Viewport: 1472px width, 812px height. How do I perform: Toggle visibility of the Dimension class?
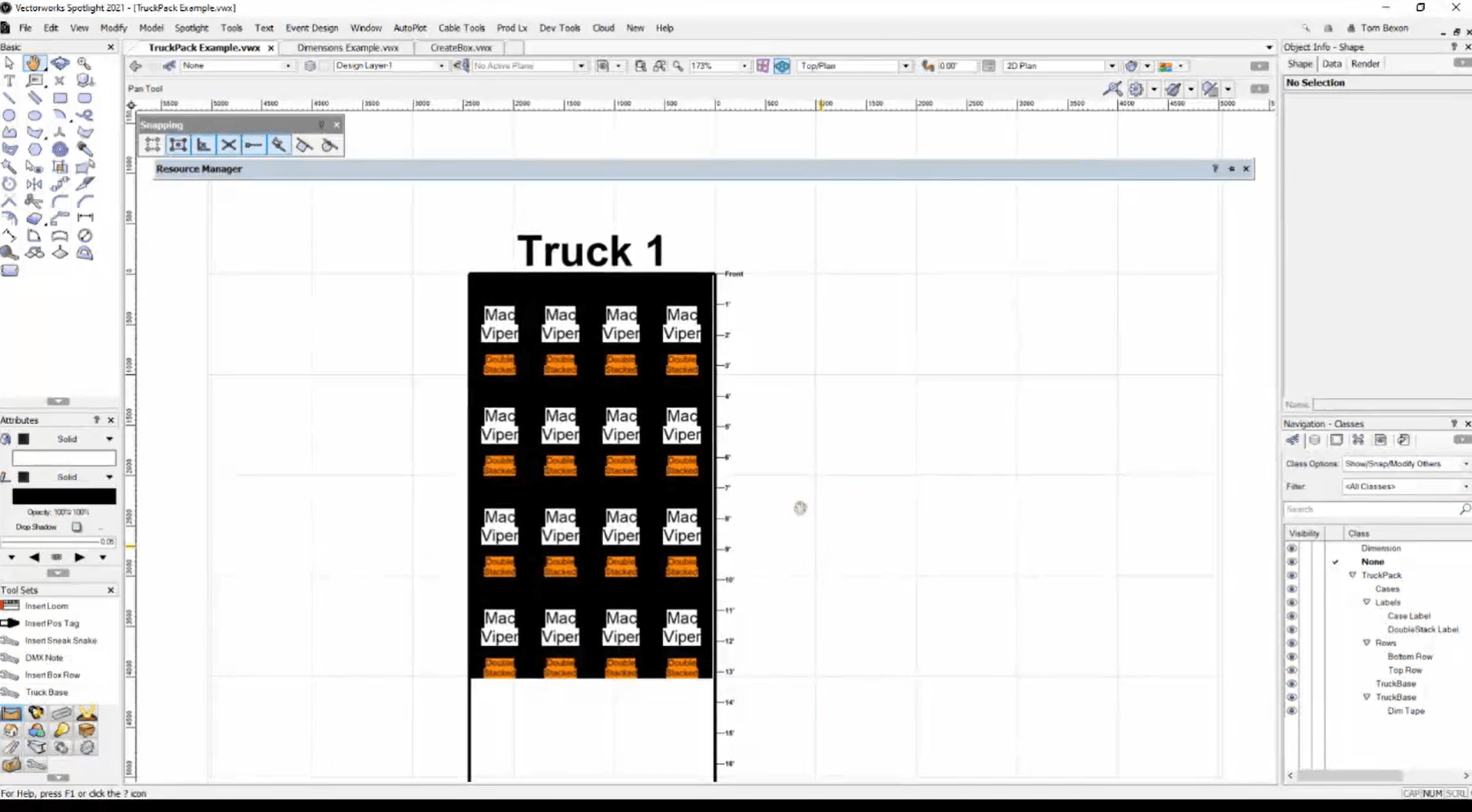click(x=1291, y=549)
